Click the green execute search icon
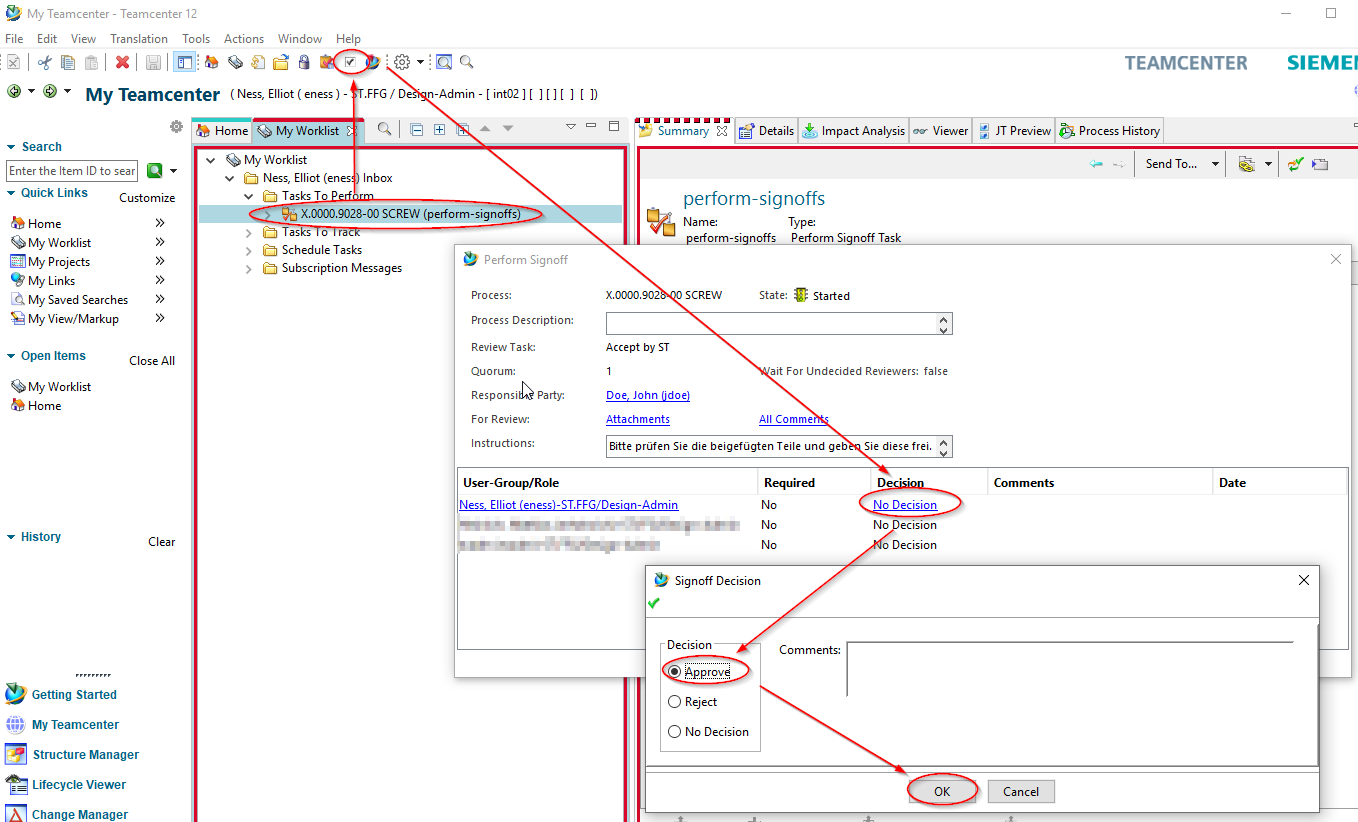Image resolution: width=1358 pixels, height=822 pixels. [155, 171]
